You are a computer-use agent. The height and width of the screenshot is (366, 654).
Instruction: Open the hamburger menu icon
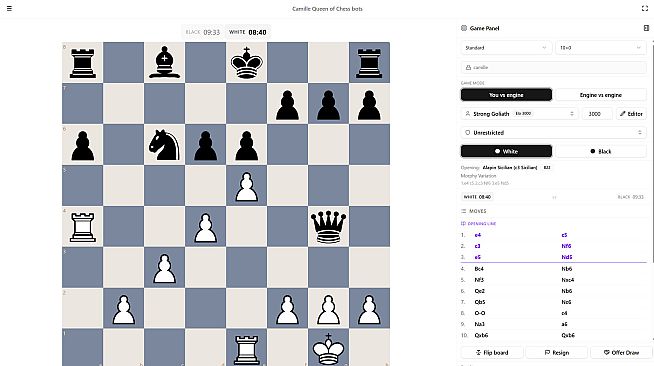9,8
